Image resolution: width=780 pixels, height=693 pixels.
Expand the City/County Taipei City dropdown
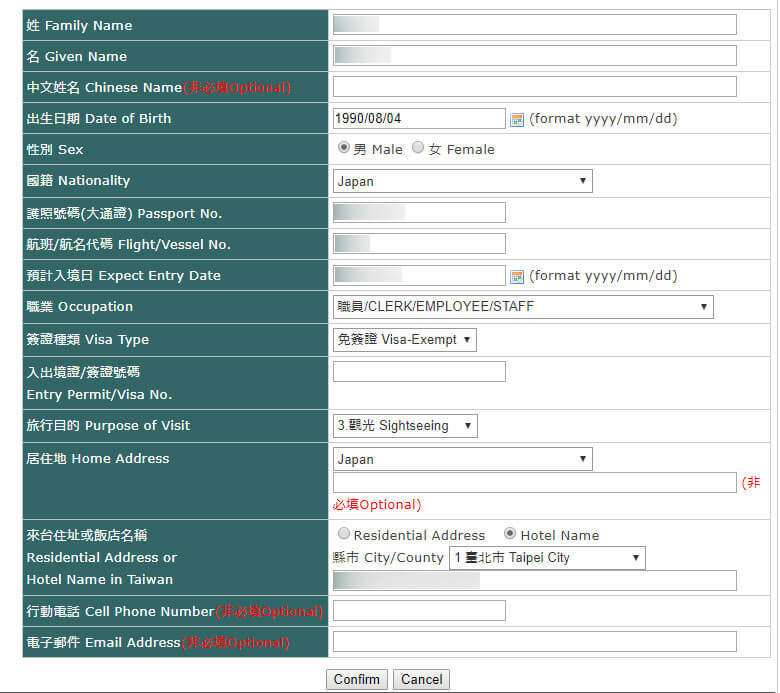click(x=547, y=558)
